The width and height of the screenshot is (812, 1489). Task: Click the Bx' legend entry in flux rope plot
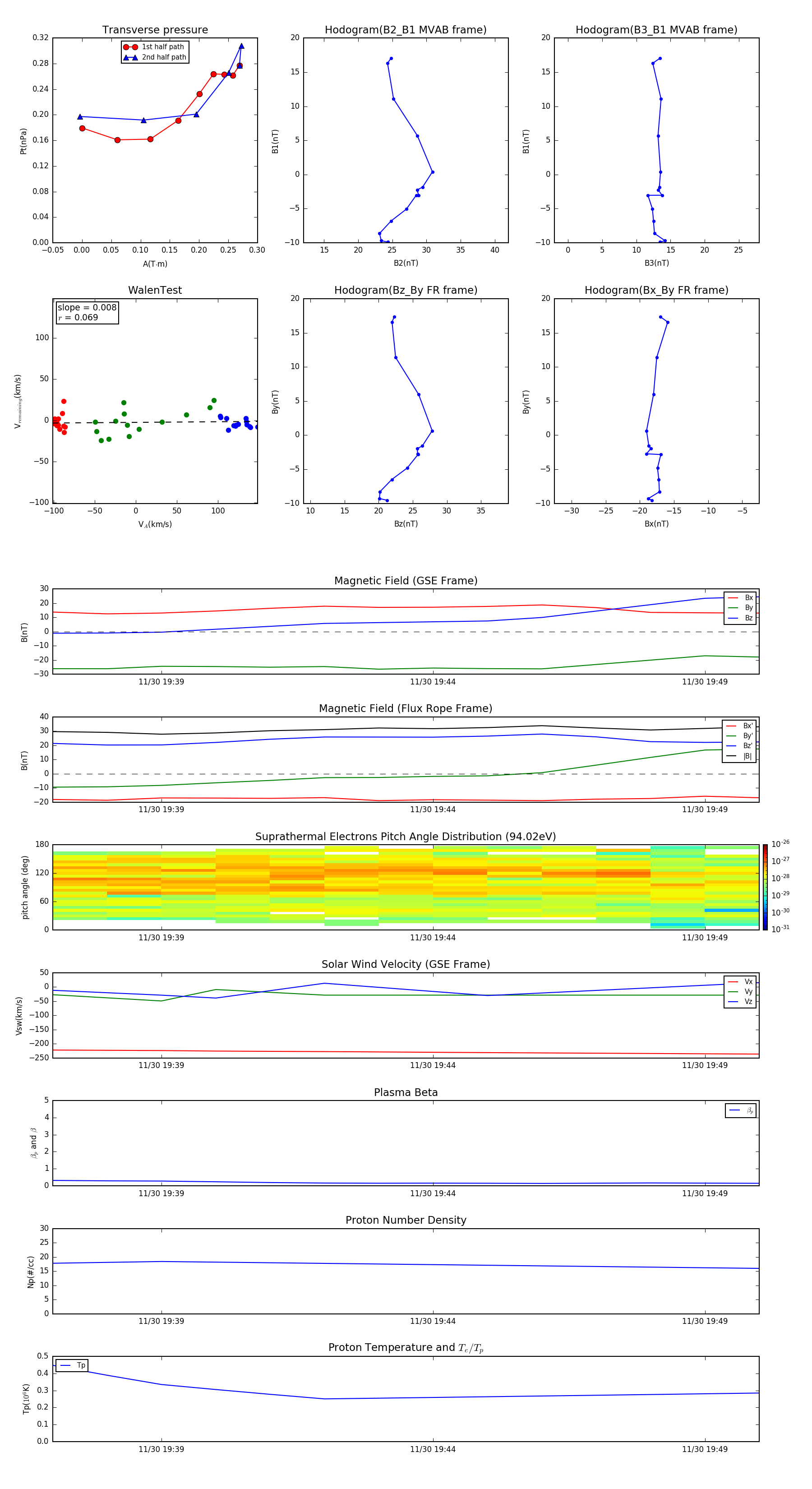tap(740, 726)
